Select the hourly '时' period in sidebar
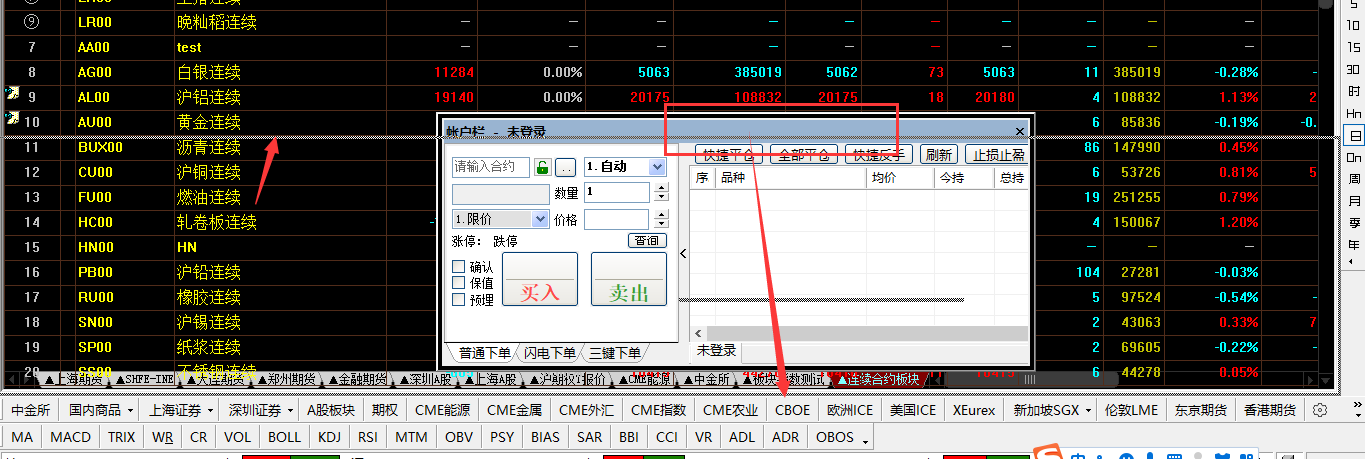The image size is (1365, 459). 1354,92
